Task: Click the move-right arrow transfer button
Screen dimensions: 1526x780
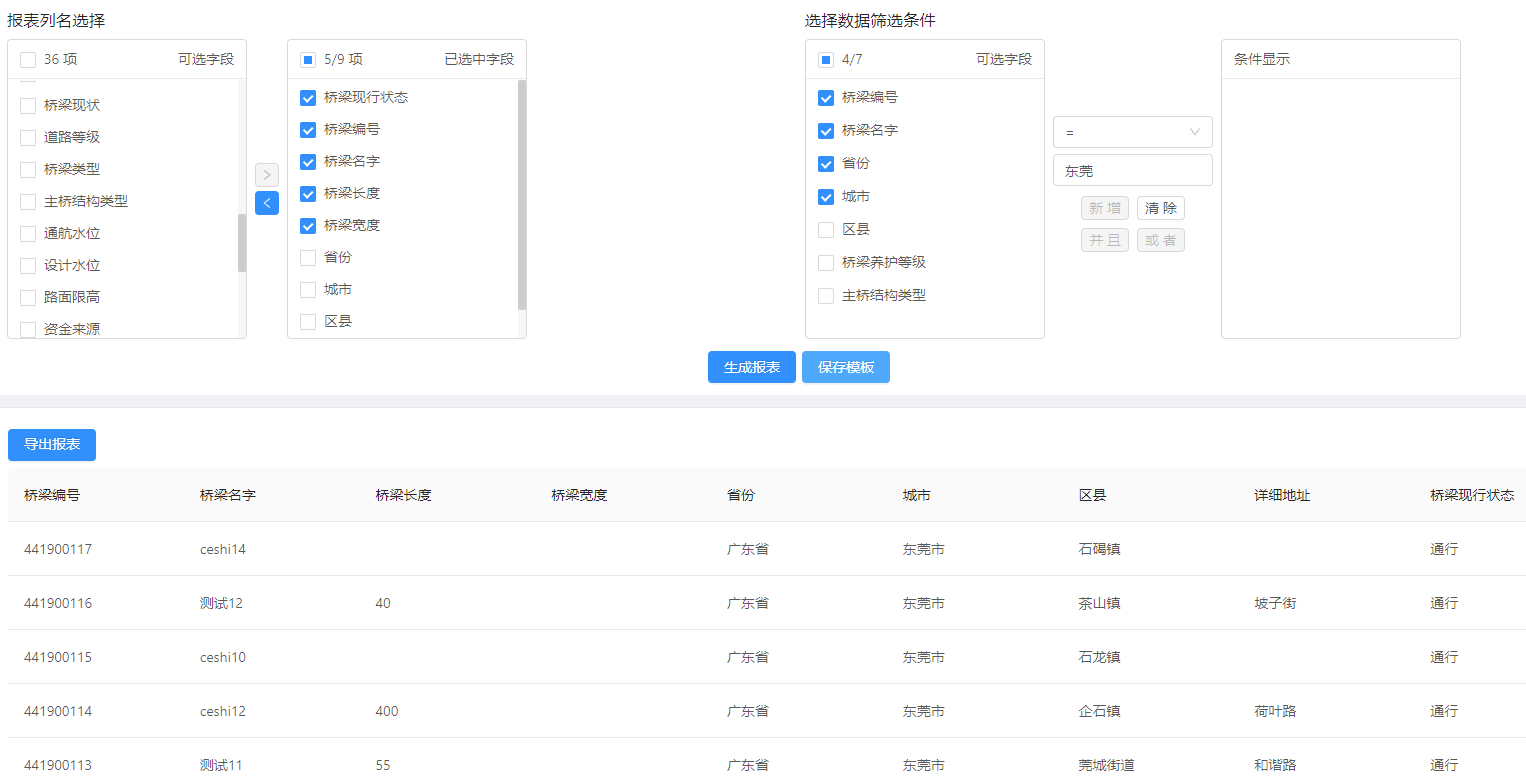Action: [267, 175]
